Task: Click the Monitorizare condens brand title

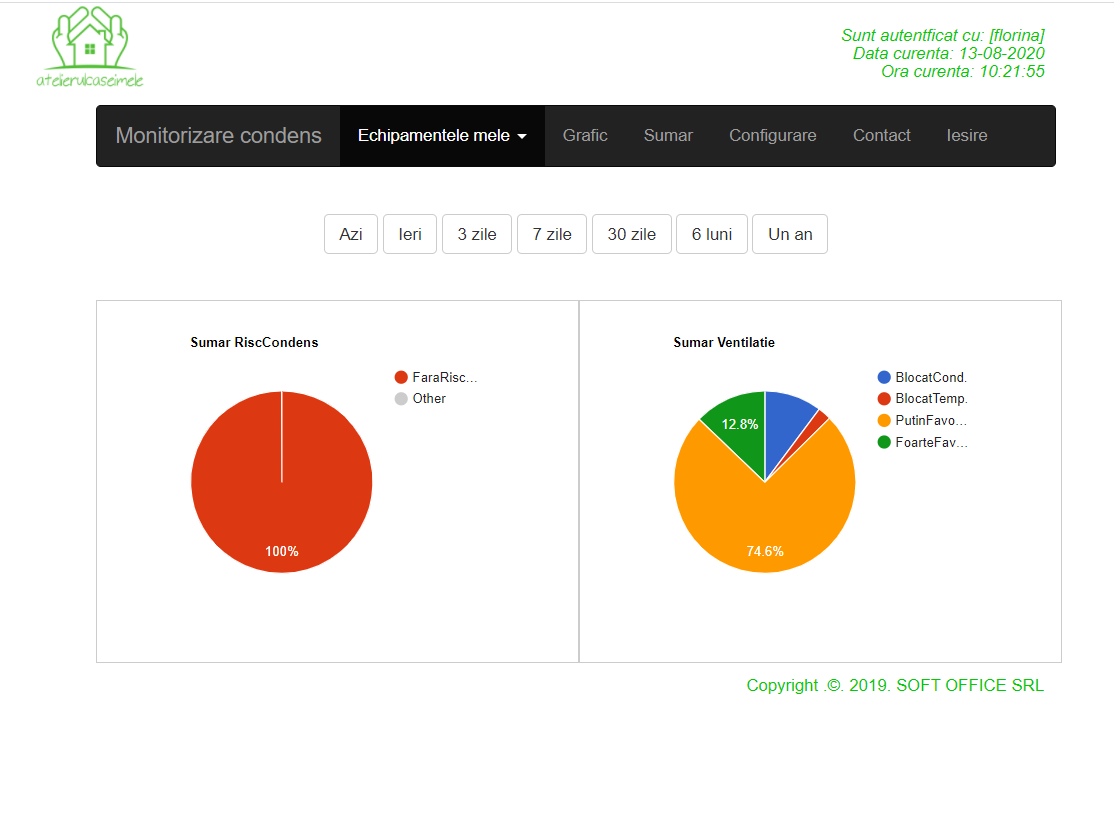Action: (x=219, y=136)
